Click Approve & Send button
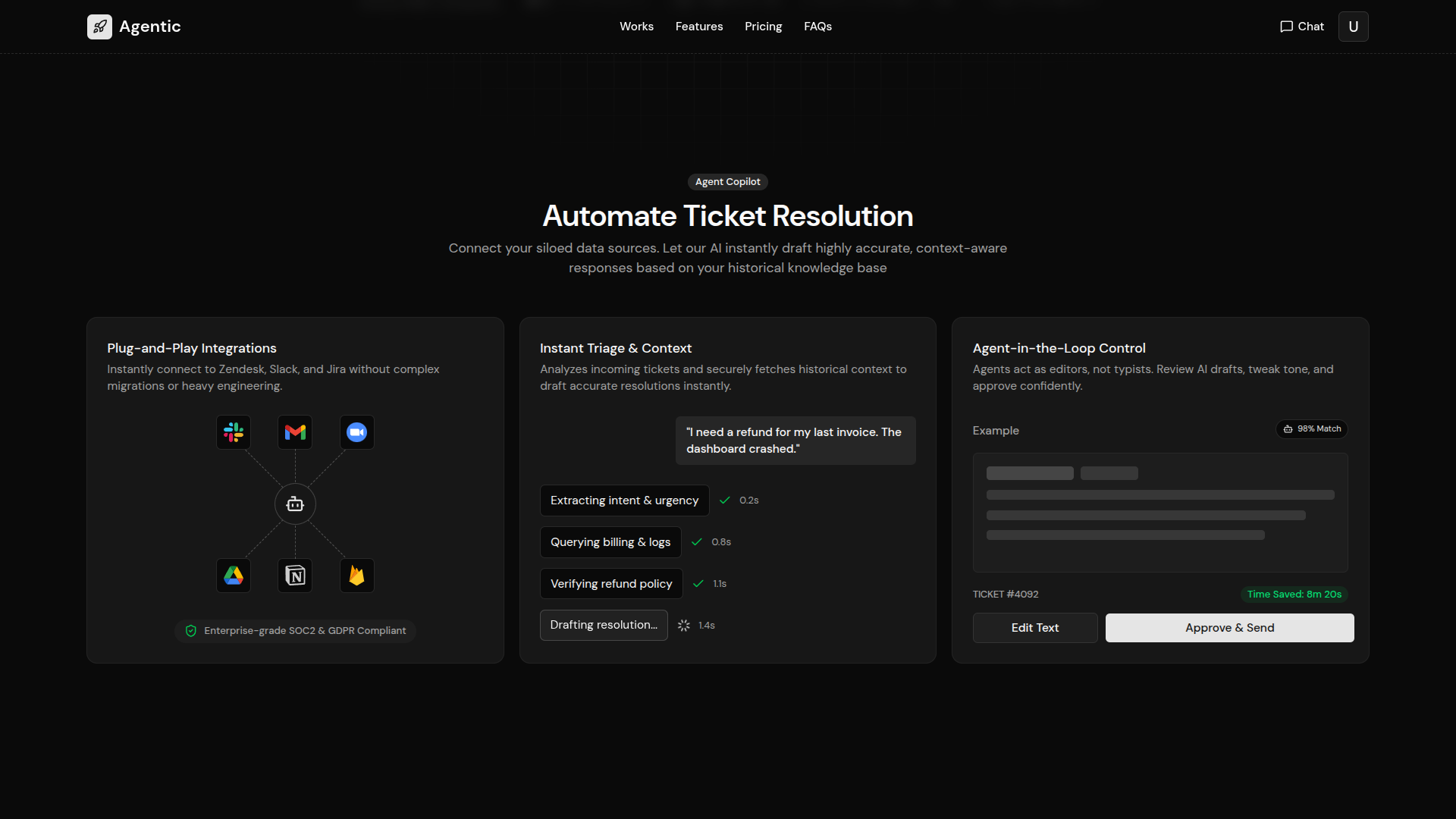Image resolution: width=1456 pixels, height=819 pixels. click(1229, 628)
